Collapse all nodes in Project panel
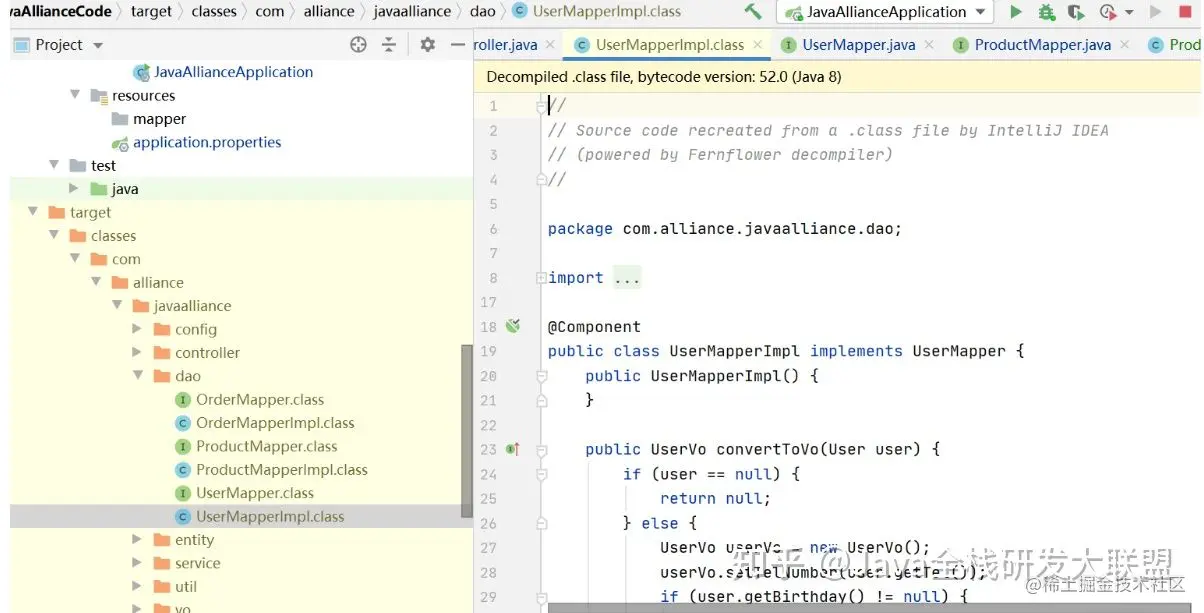 pos(391,45)
